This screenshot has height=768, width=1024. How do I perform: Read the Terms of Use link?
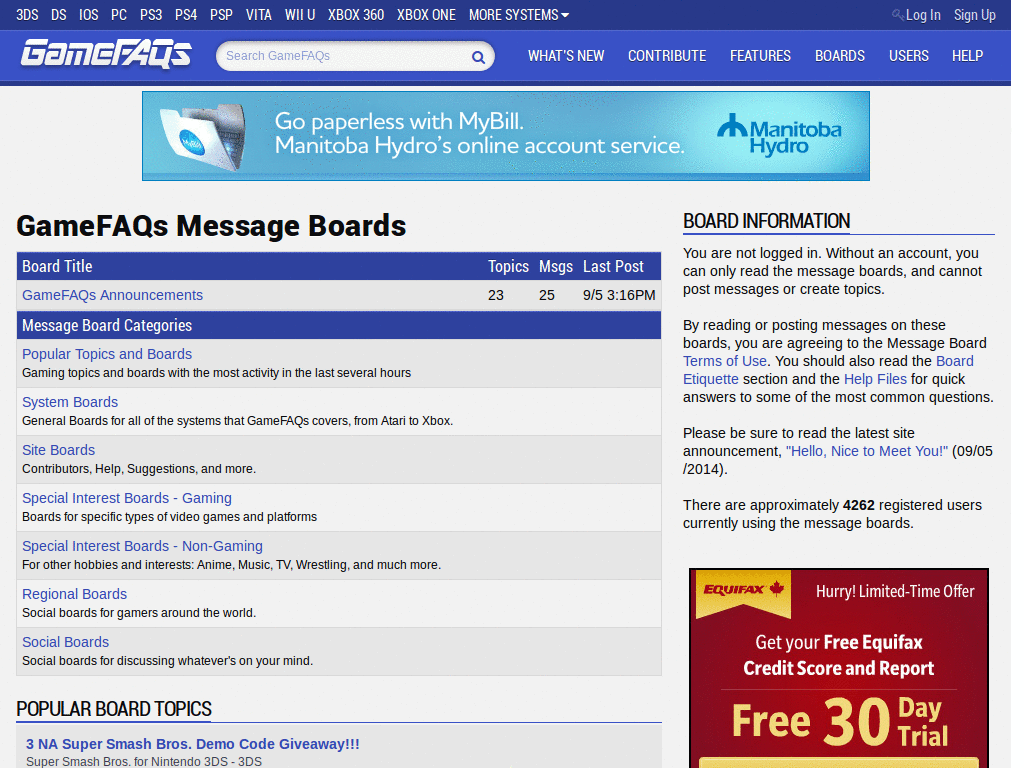tap(724, 360)
